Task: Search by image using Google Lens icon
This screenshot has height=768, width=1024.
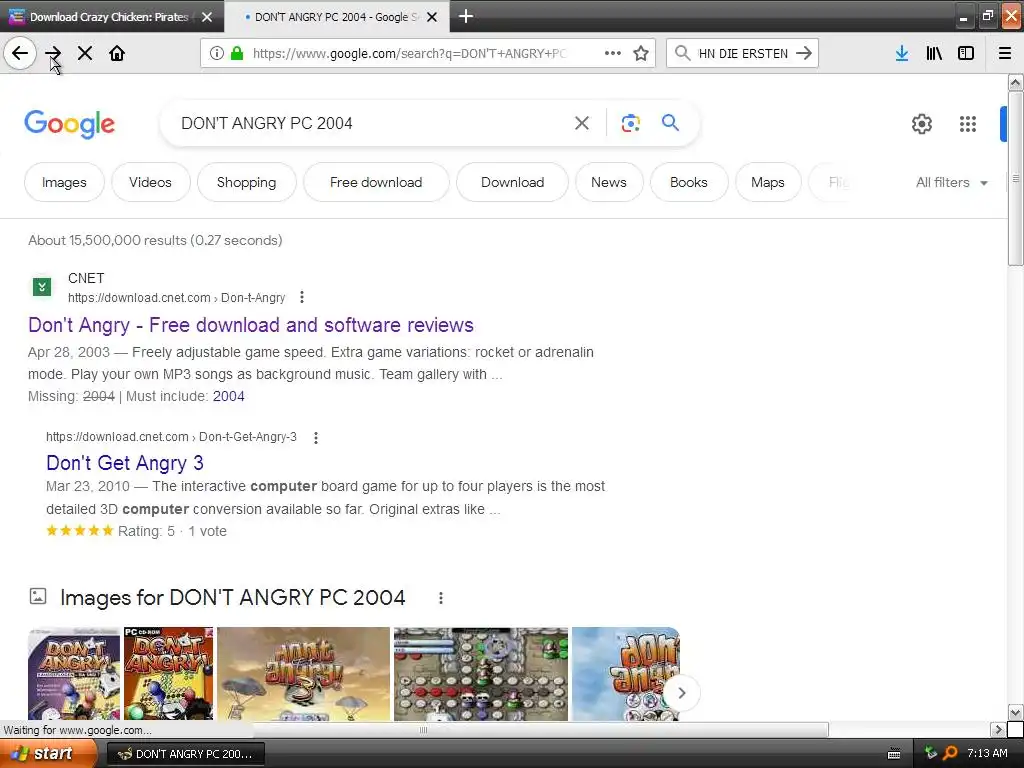Action: 630,123
